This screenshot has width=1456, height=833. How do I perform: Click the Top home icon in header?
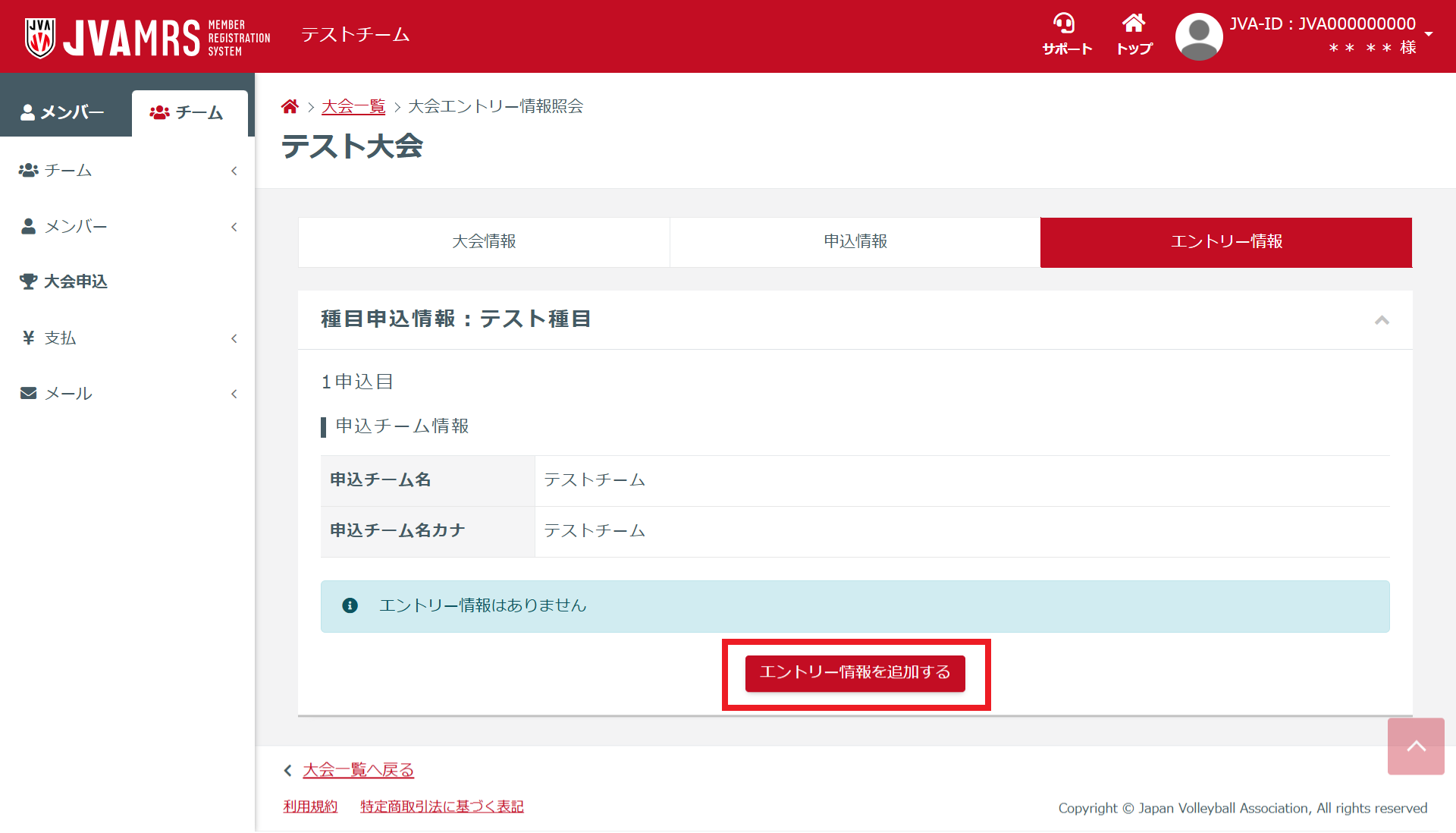tap(1133, 24)
